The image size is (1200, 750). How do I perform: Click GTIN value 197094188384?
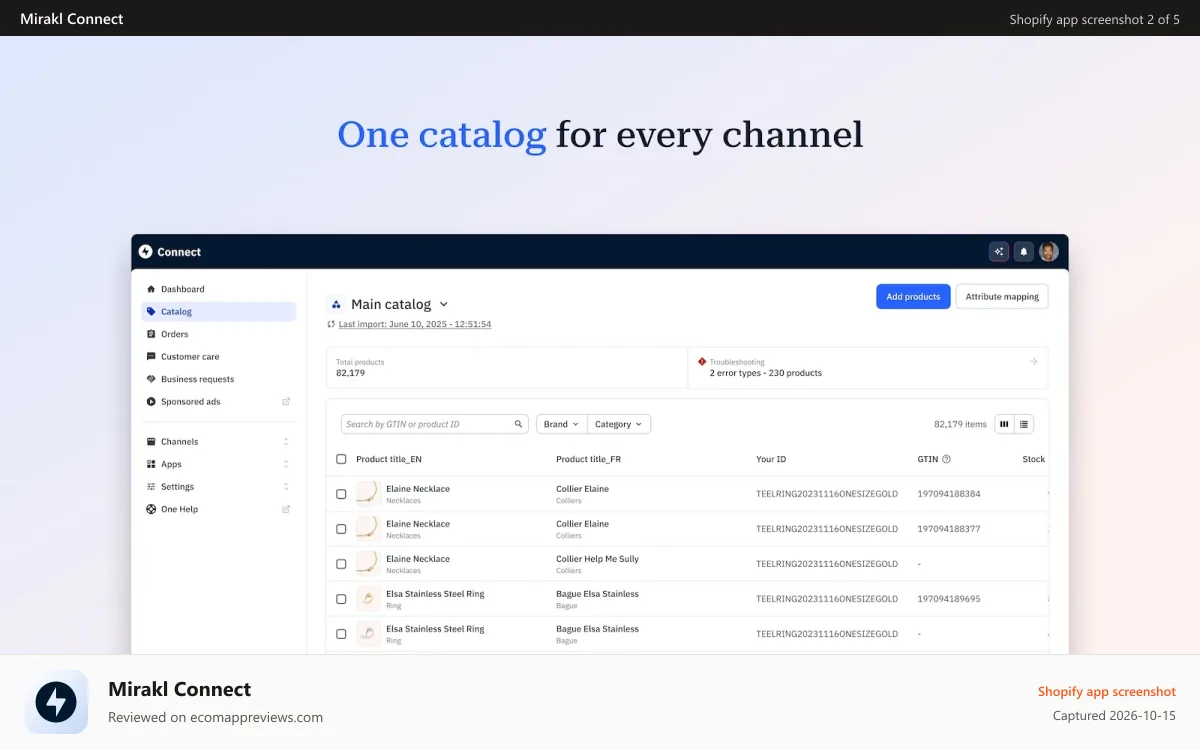pos(949,494)
